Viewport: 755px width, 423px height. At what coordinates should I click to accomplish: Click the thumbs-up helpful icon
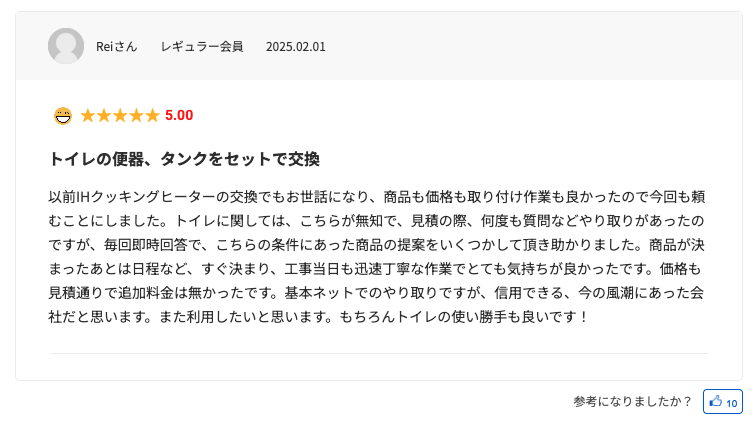tap(715, 402)
